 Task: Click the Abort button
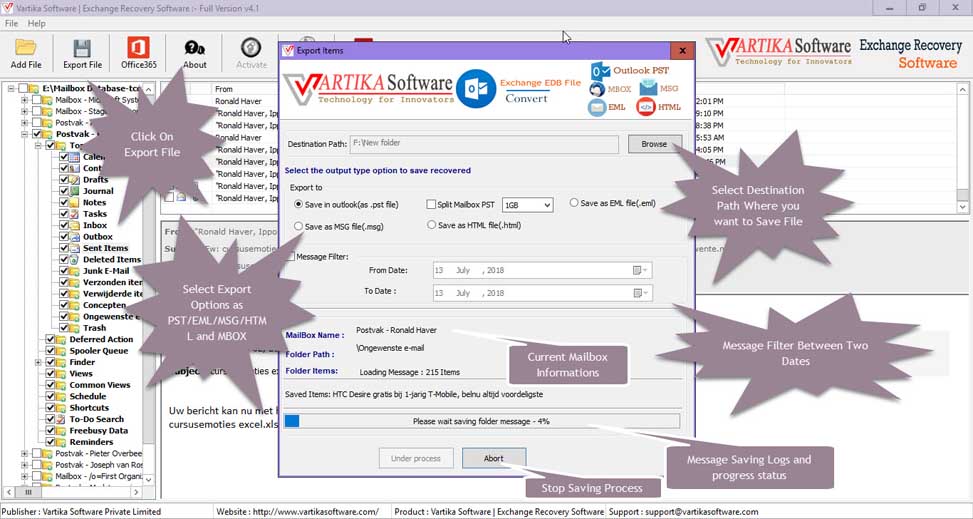click(x=494, y=459)
